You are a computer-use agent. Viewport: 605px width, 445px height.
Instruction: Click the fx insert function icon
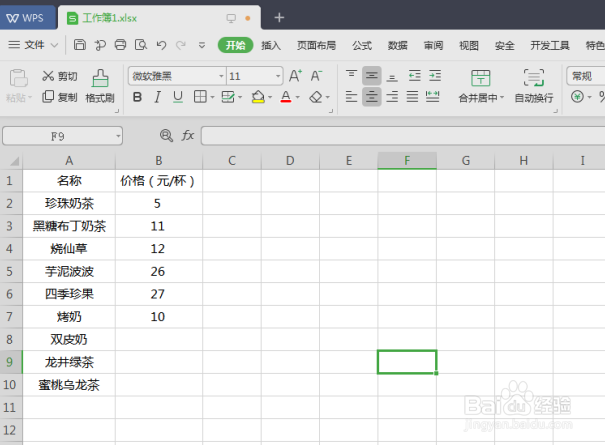pyautogui.click(x=188, y=135)
